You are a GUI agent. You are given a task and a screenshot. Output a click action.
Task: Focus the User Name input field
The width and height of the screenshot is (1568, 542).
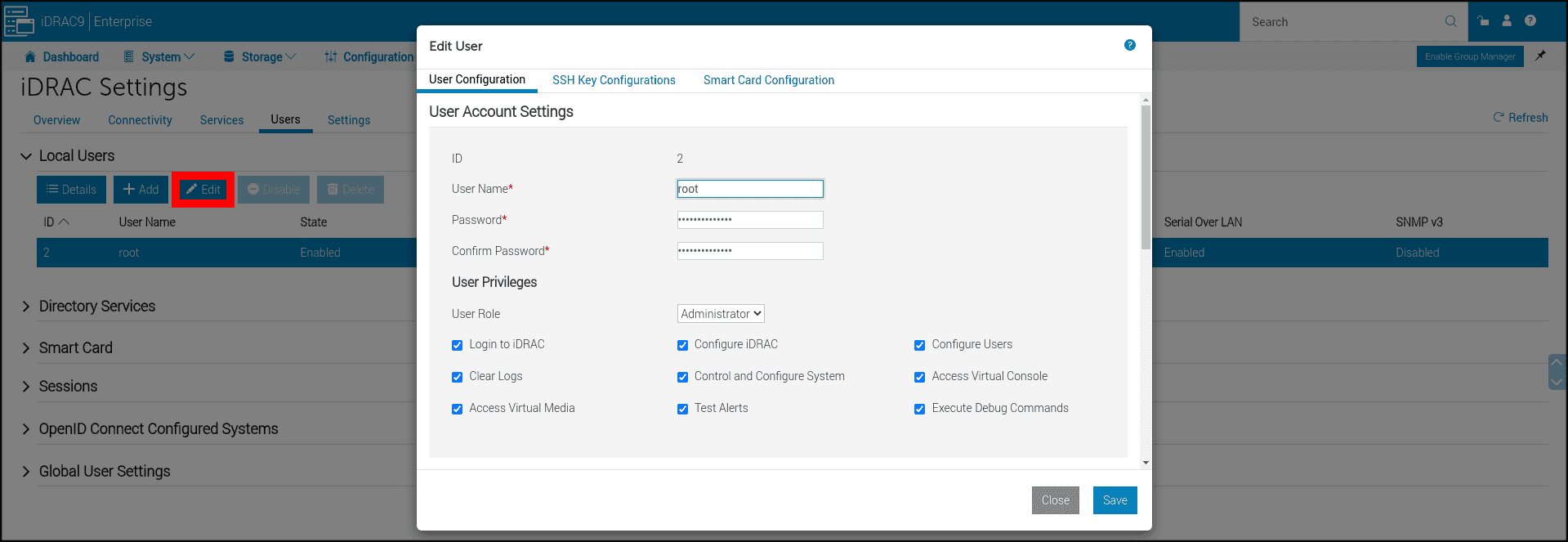(x=750, y=189)
